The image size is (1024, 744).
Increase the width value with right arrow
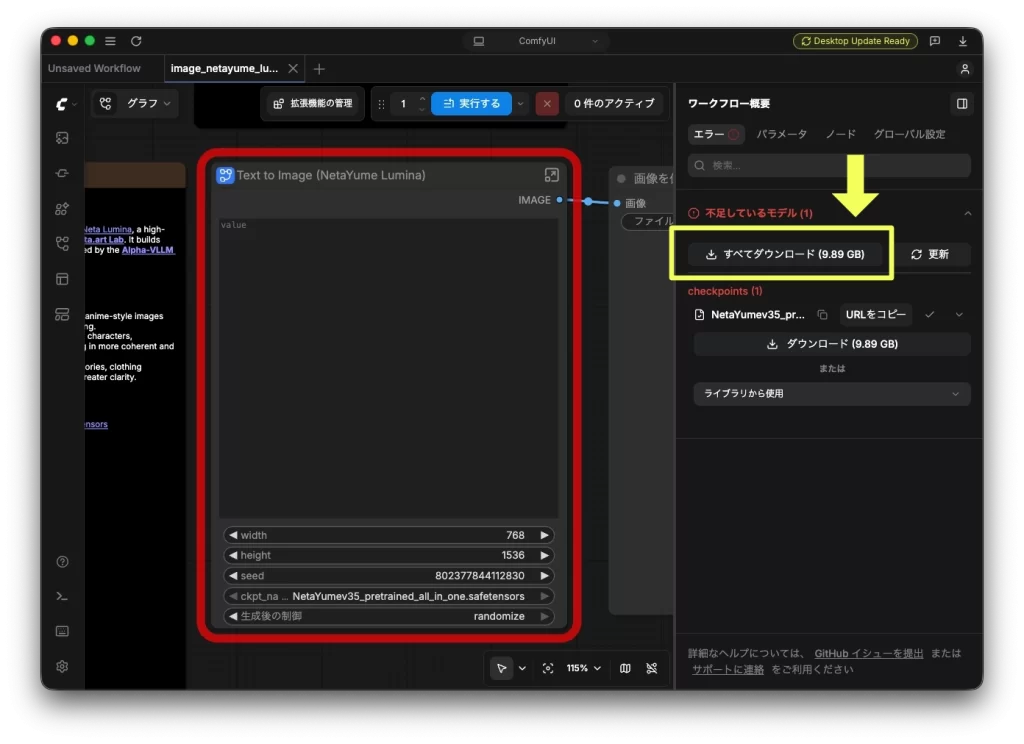coord(544,535)
